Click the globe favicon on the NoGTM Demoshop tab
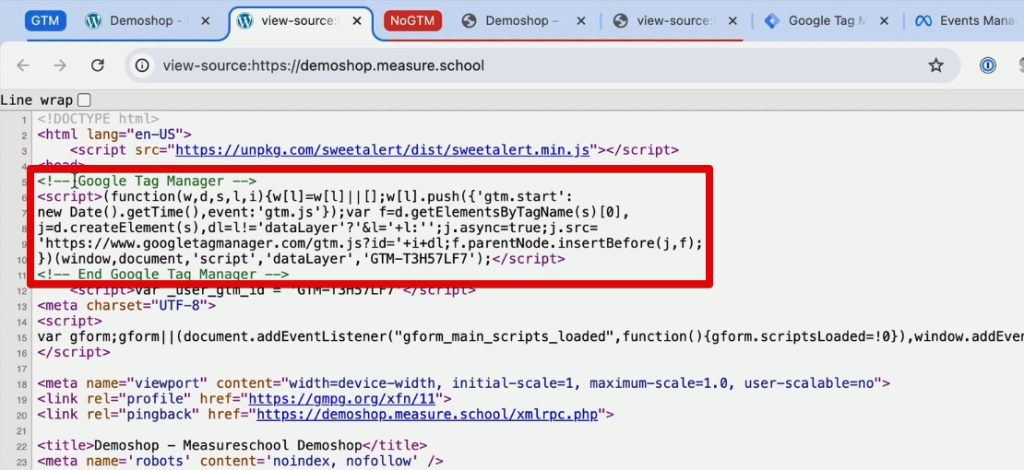The width and height of the screenshot is (1024, 470). [468, 21]
